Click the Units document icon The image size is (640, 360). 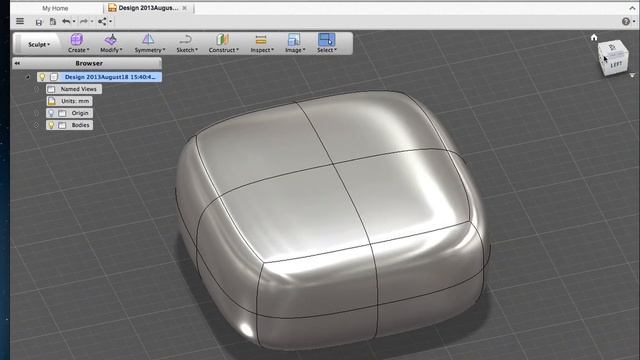tap(52, 101)
